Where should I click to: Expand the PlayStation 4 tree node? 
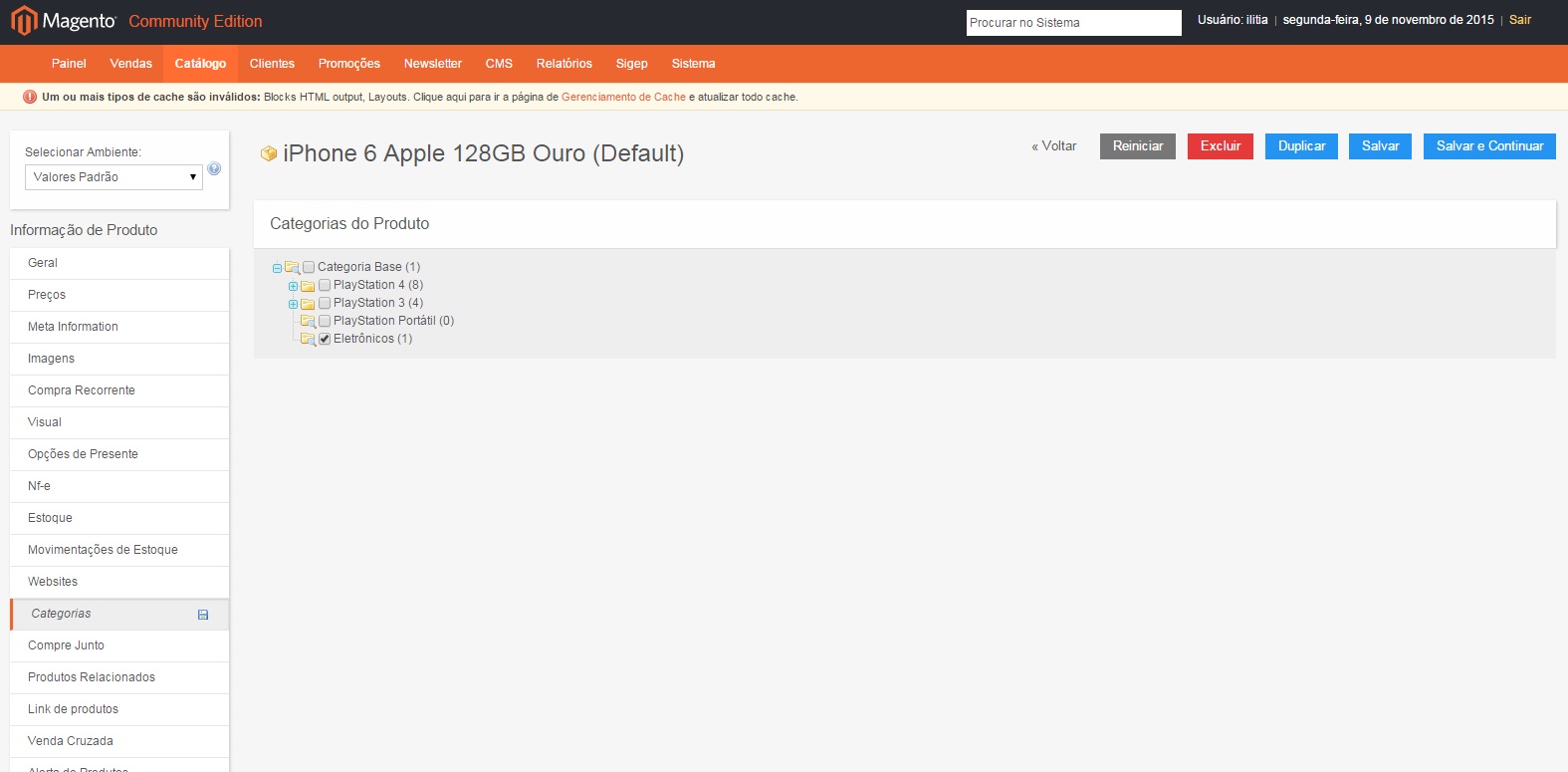click(x=293, y=286)
